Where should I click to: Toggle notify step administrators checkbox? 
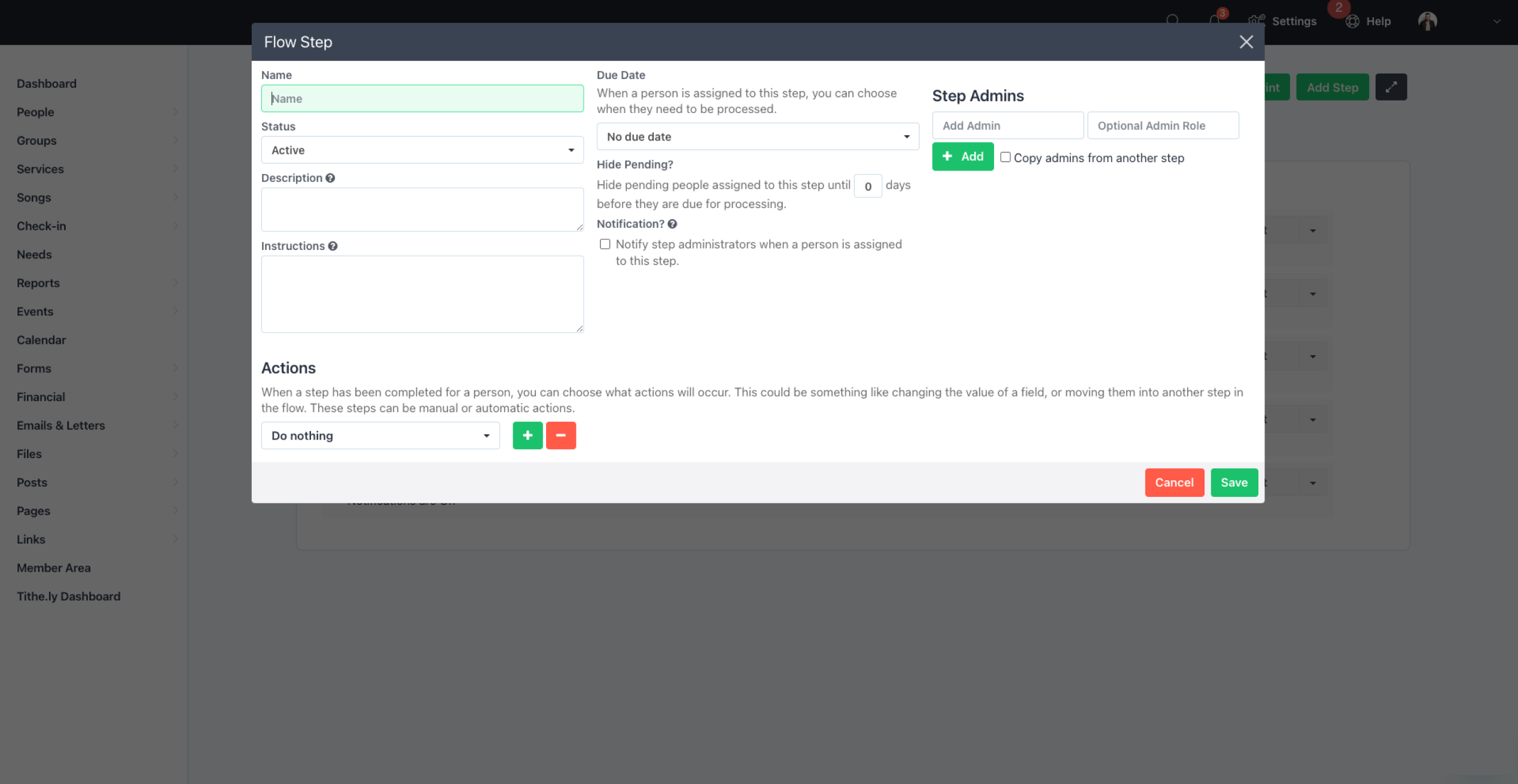click(x=605, y=244)
